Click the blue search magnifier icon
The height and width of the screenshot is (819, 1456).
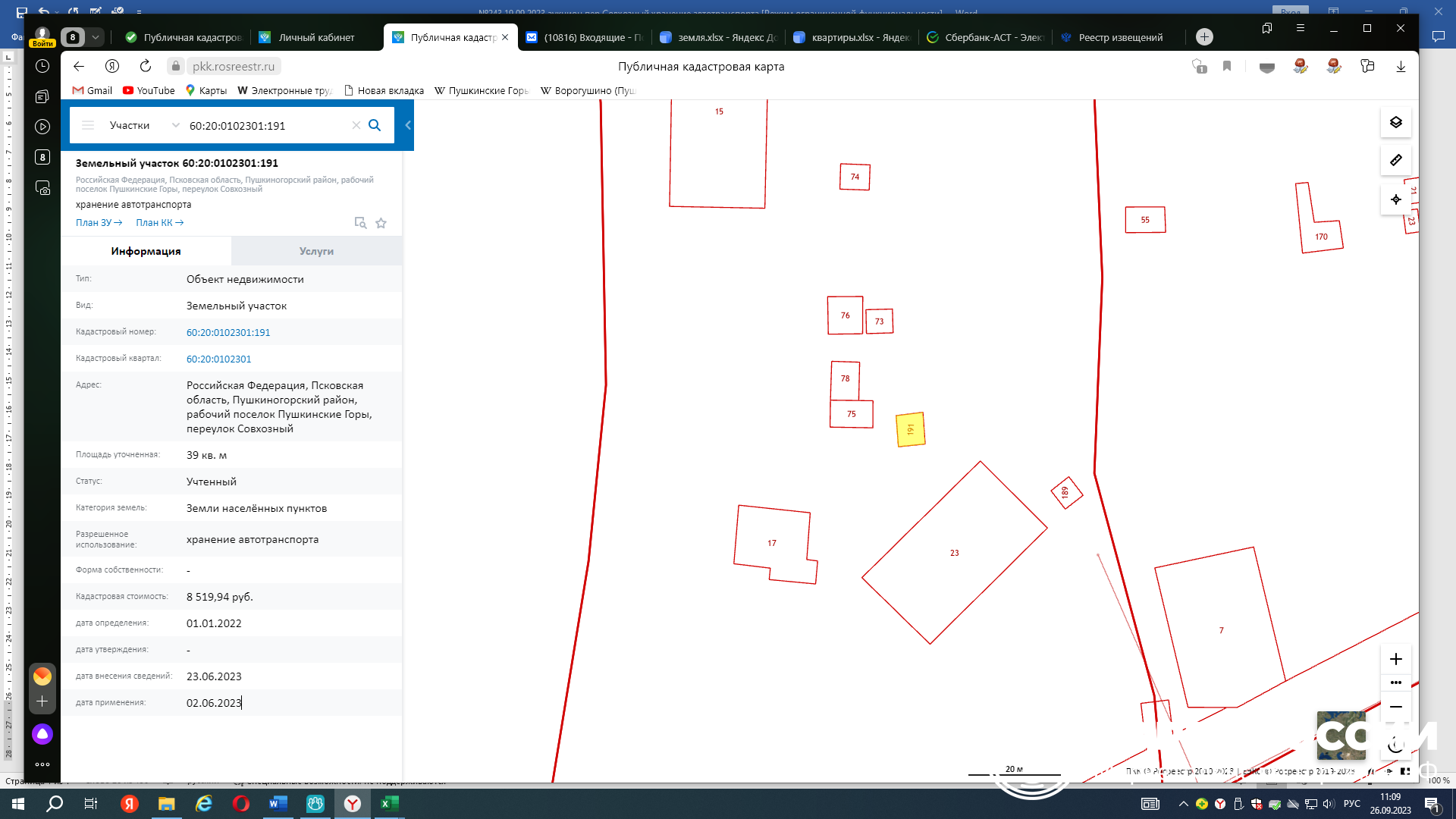coord(375,125)
